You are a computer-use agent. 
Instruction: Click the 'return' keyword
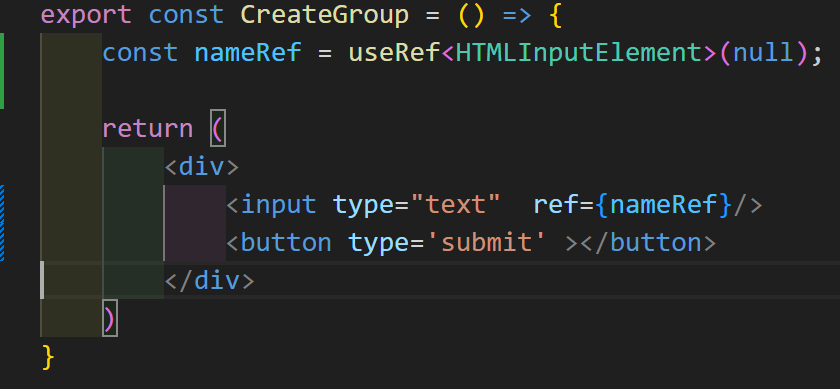[147, 129]
